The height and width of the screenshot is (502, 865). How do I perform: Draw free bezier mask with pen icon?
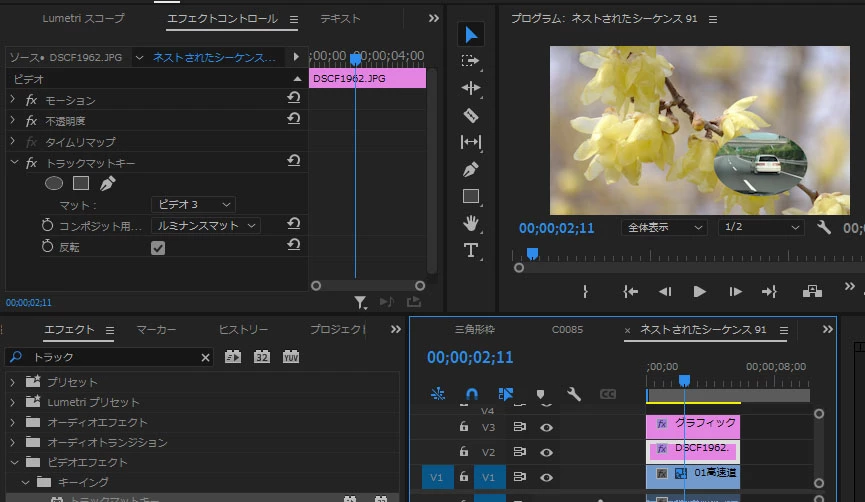(108, 183)
